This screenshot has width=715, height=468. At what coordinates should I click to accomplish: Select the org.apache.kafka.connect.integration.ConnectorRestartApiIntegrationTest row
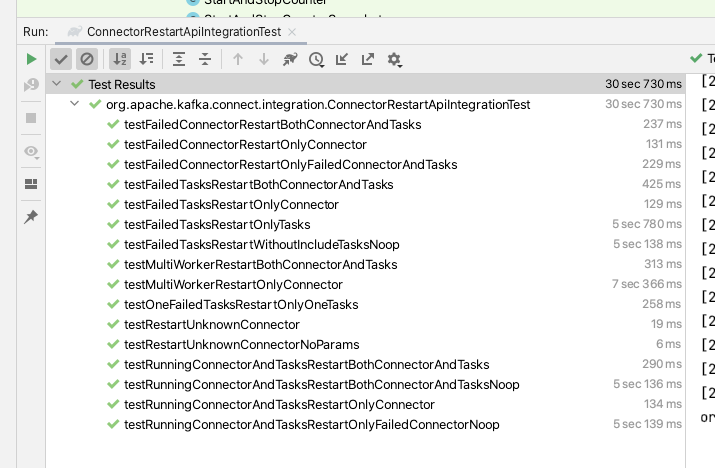(365, 104)
